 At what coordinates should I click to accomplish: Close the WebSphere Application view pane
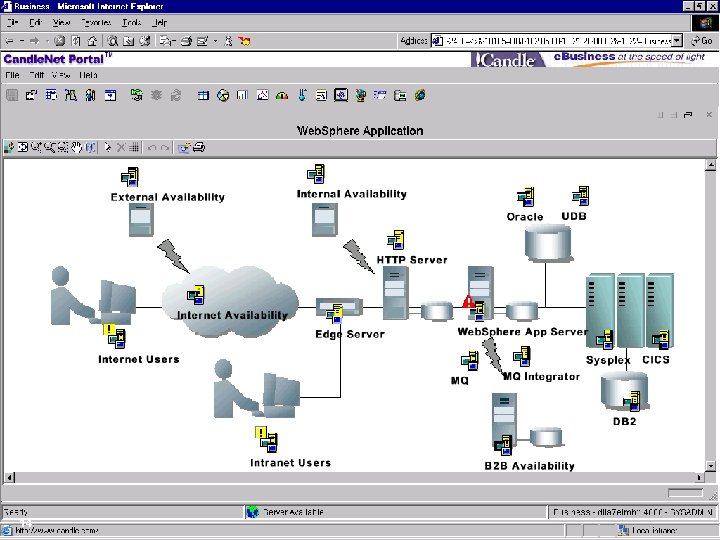(x=709, y=115)
